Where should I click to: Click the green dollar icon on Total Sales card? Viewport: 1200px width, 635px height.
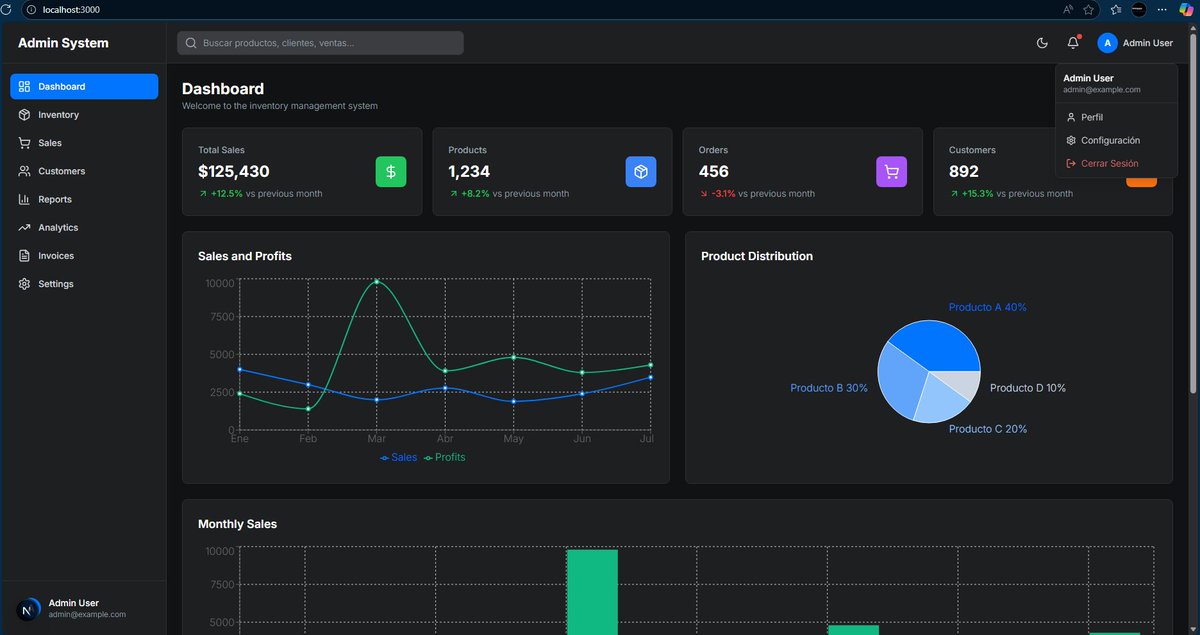[390, 171]
